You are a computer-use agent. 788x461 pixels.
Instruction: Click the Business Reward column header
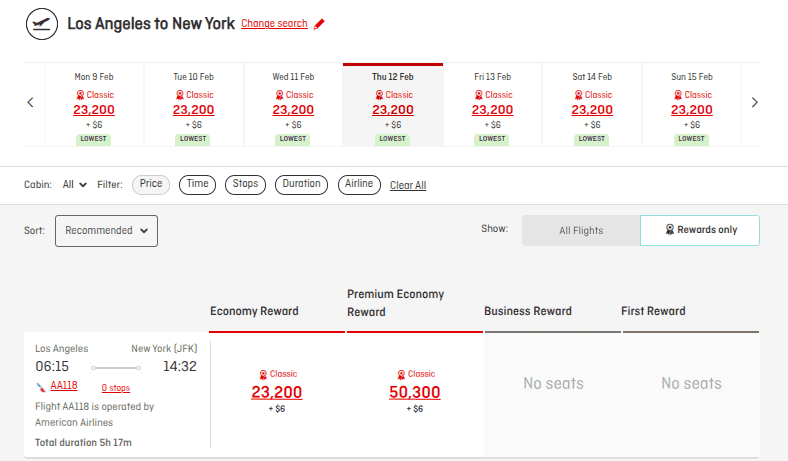pyautogui.click(x=528, y=311)
